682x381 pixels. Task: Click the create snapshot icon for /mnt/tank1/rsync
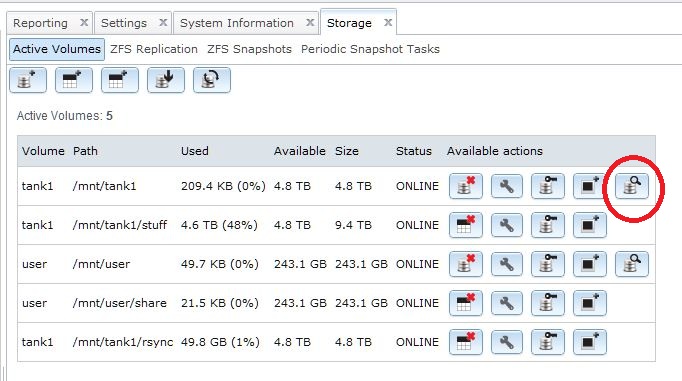coord(590,342)
